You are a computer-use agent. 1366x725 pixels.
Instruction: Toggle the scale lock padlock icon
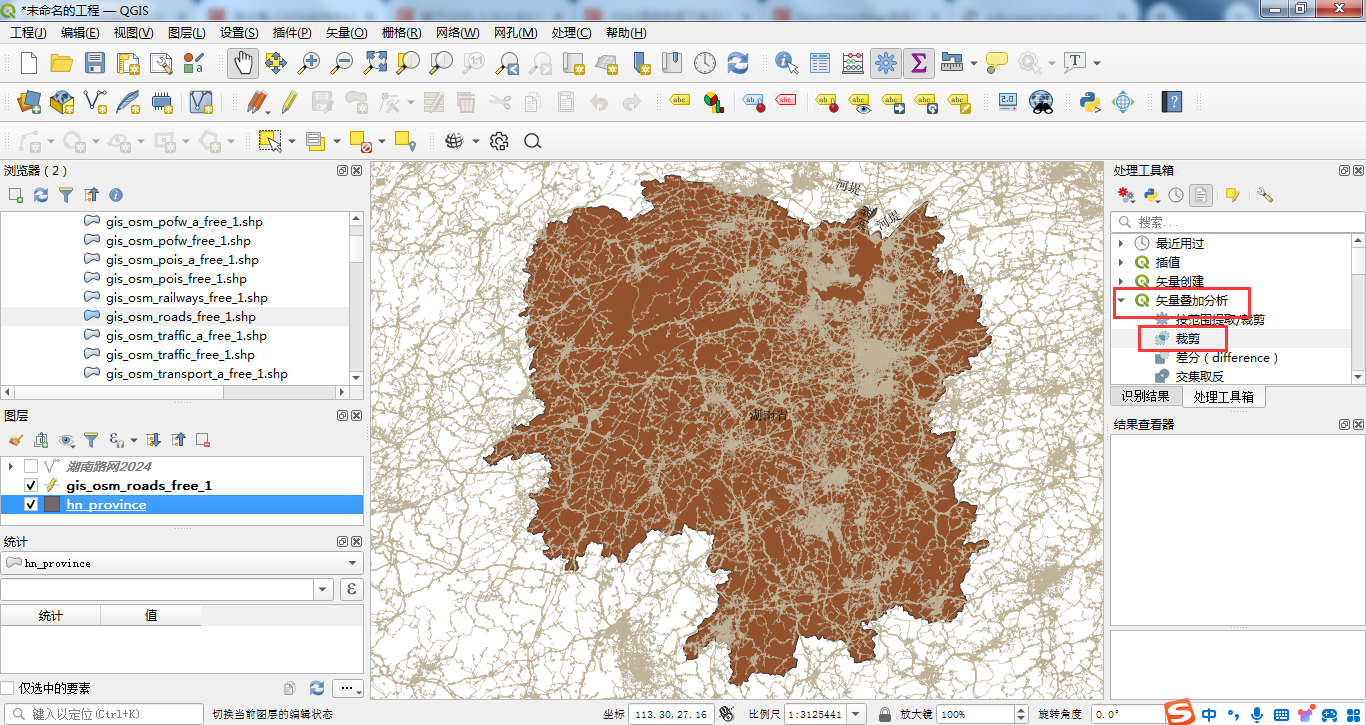point(884,715)
